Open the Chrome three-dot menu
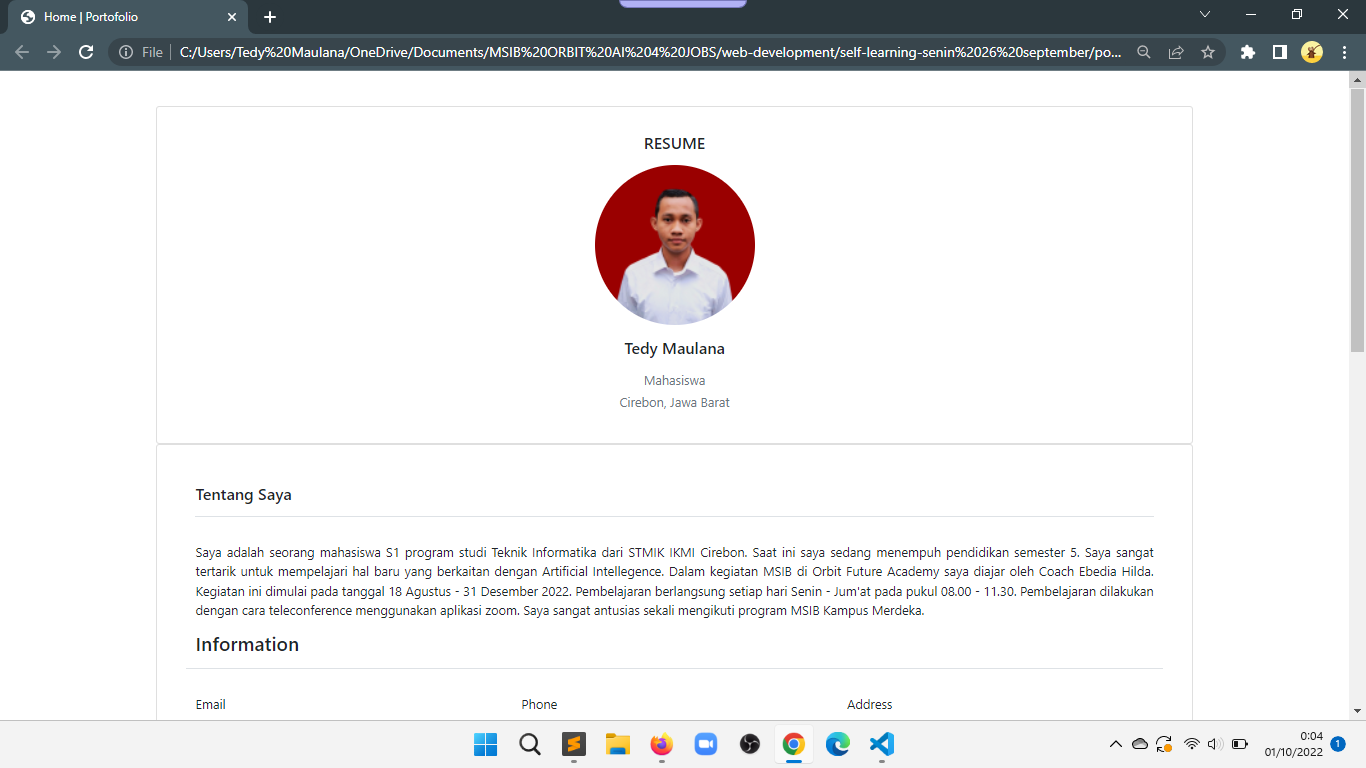 (x=1345, y=51)
